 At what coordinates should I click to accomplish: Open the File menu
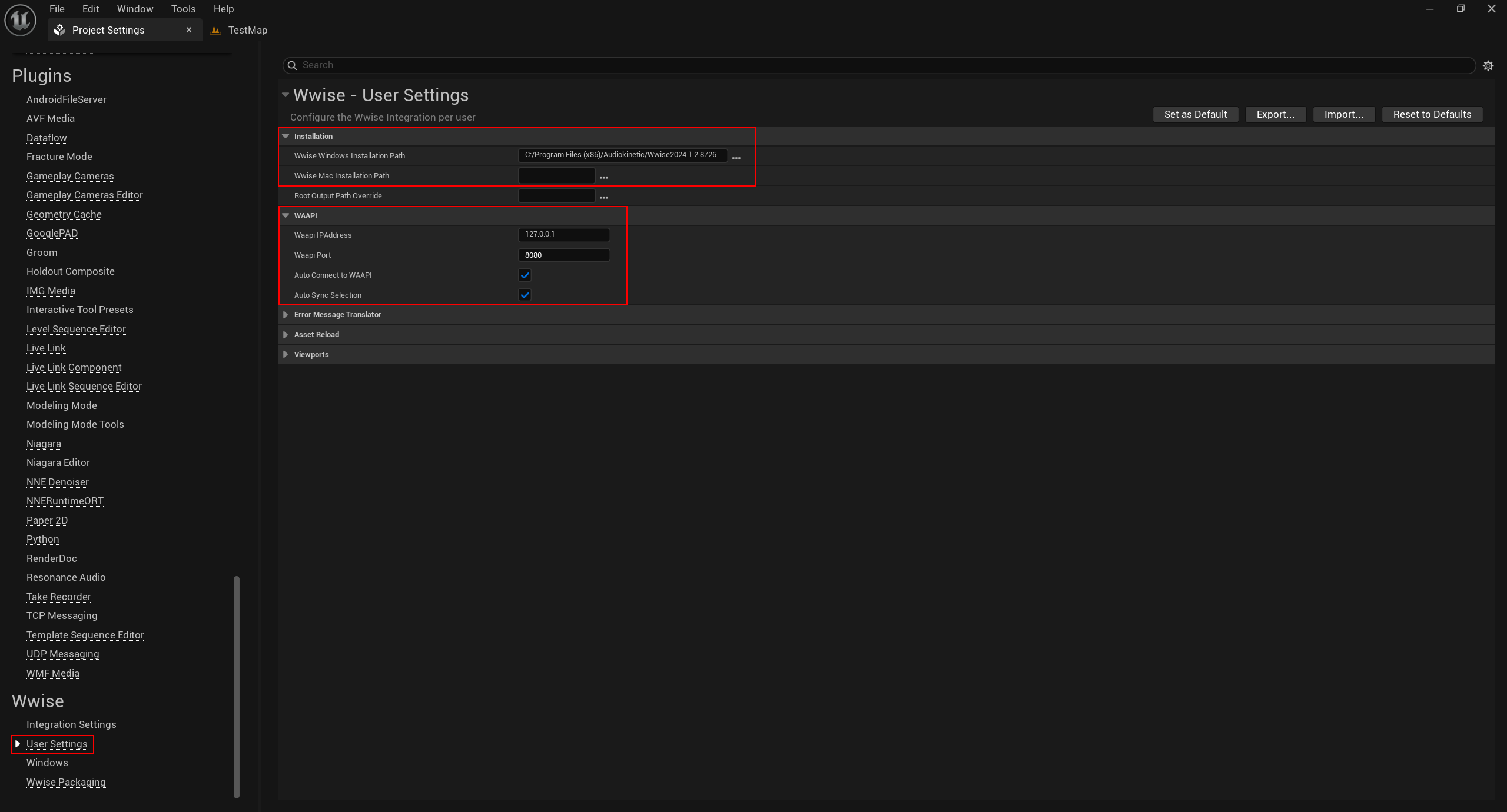57,9
